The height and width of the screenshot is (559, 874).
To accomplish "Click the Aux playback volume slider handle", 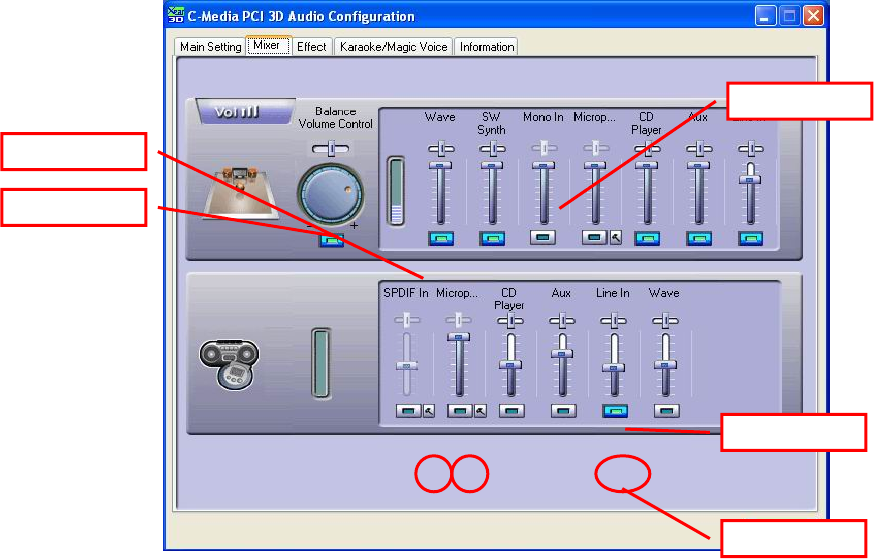I will (x=699, y=166).
